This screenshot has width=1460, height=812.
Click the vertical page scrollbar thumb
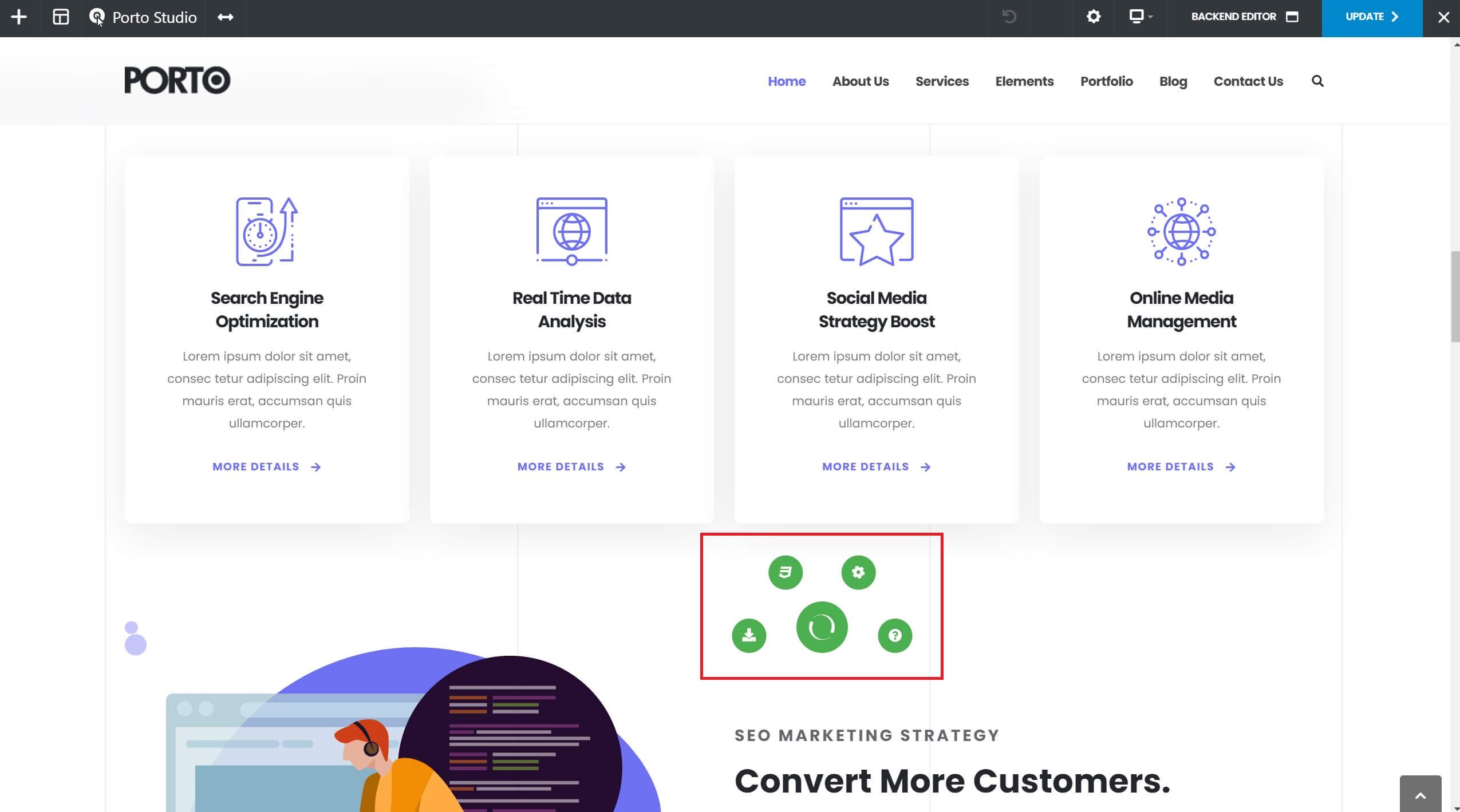click(1455, 296)
